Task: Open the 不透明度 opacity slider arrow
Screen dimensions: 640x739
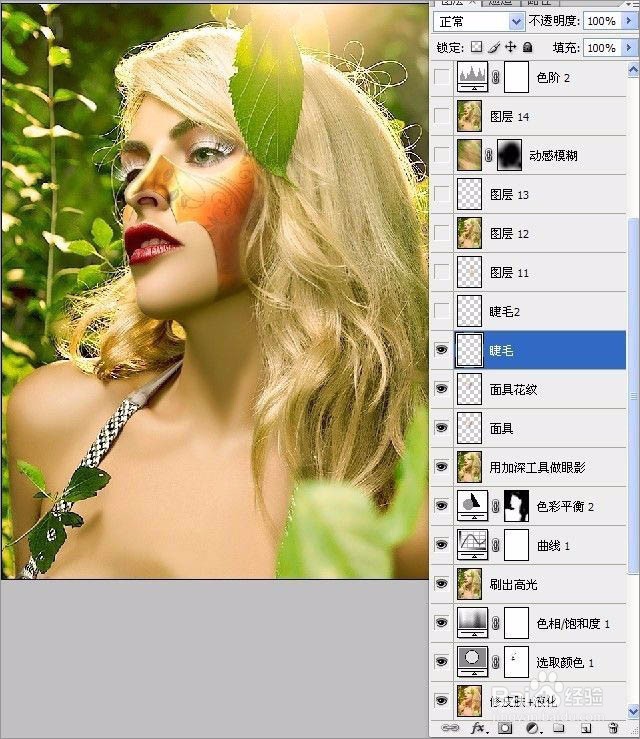Action: click(628, 21)
